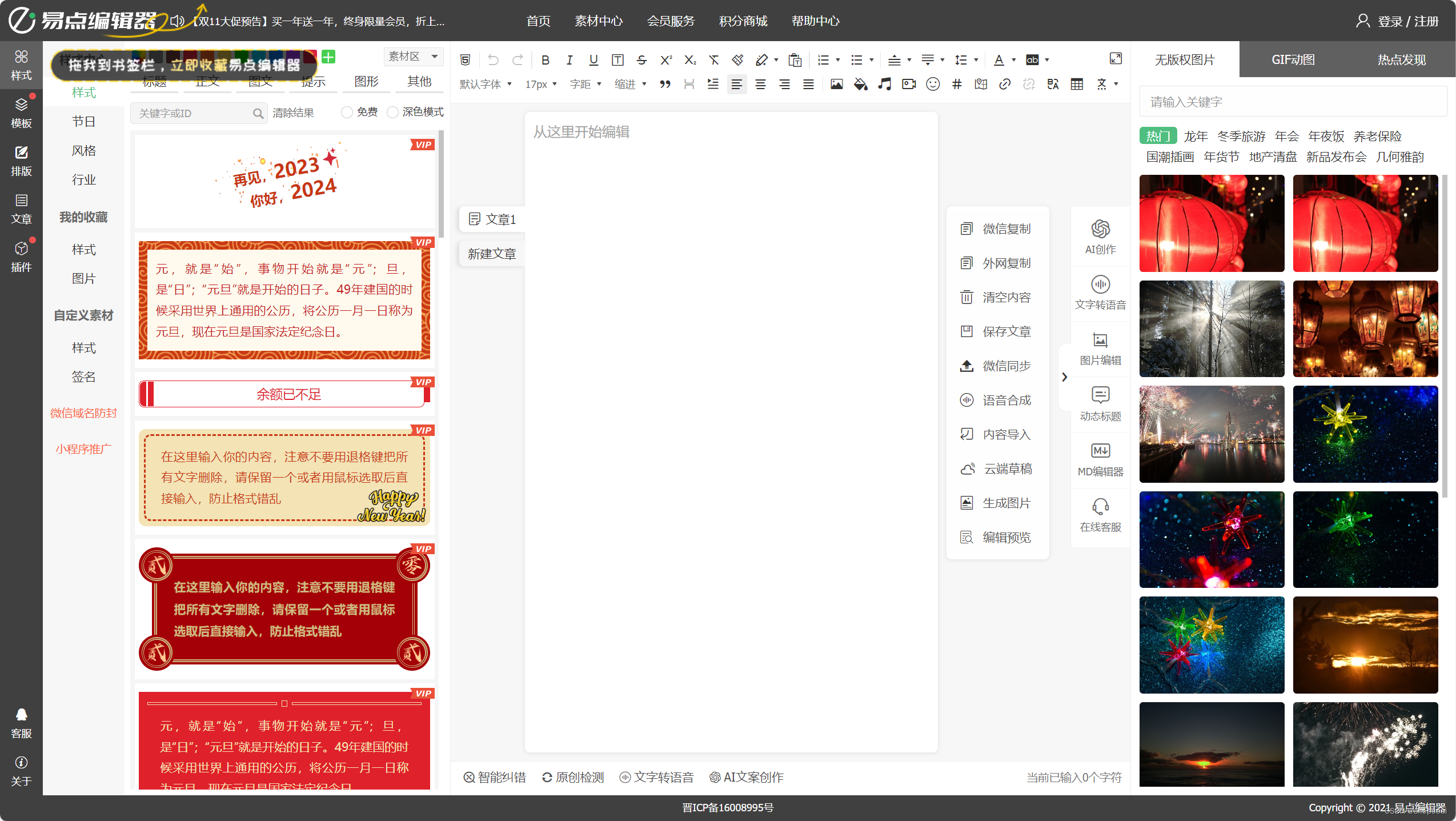Click the music note audio icon
The width and height of the screenshot is (1456, 821).
(x=884, y=85)
